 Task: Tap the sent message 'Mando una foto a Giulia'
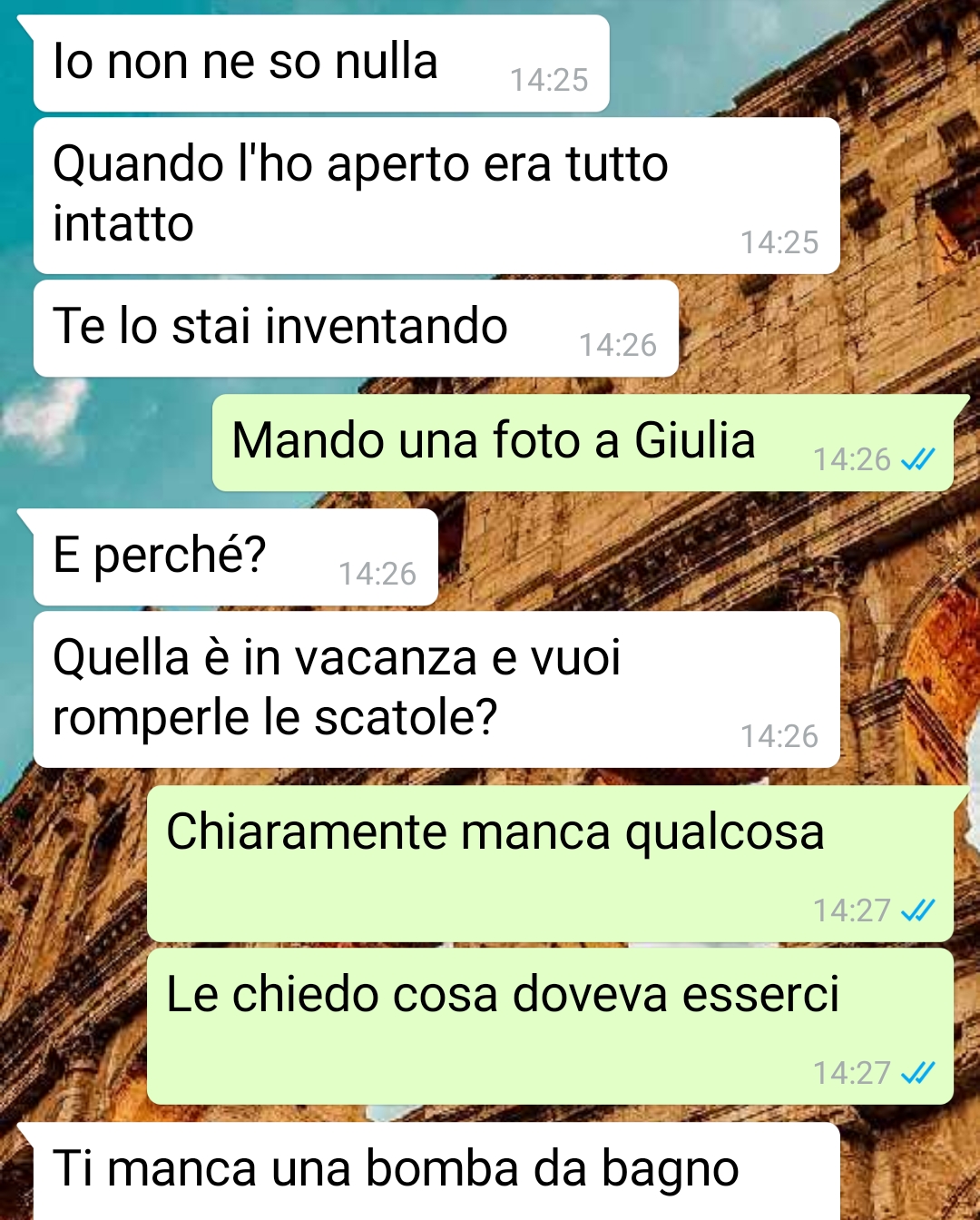click(x=583, y=443)
